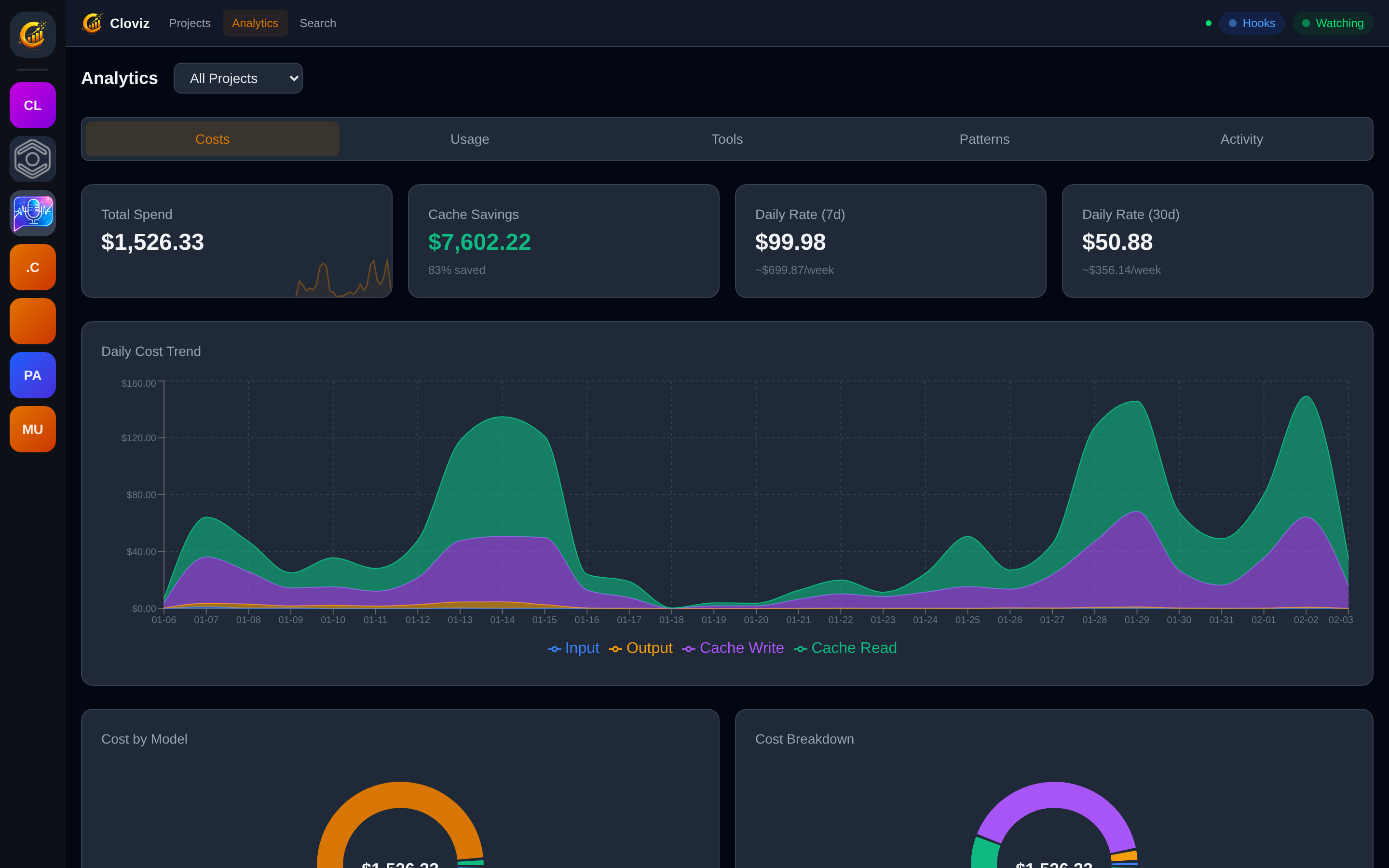Switch to the Activity tab
The image size is (1389, 868).
point(1241,139)
